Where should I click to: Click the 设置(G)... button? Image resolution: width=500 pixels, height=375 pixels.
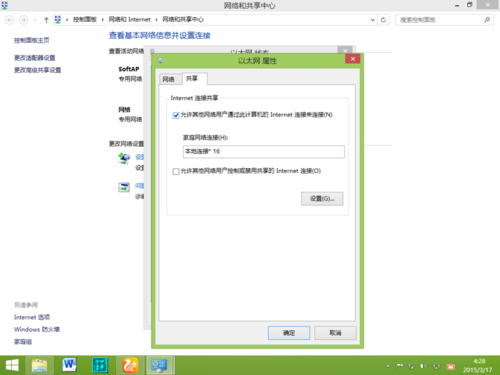point(322,199)
